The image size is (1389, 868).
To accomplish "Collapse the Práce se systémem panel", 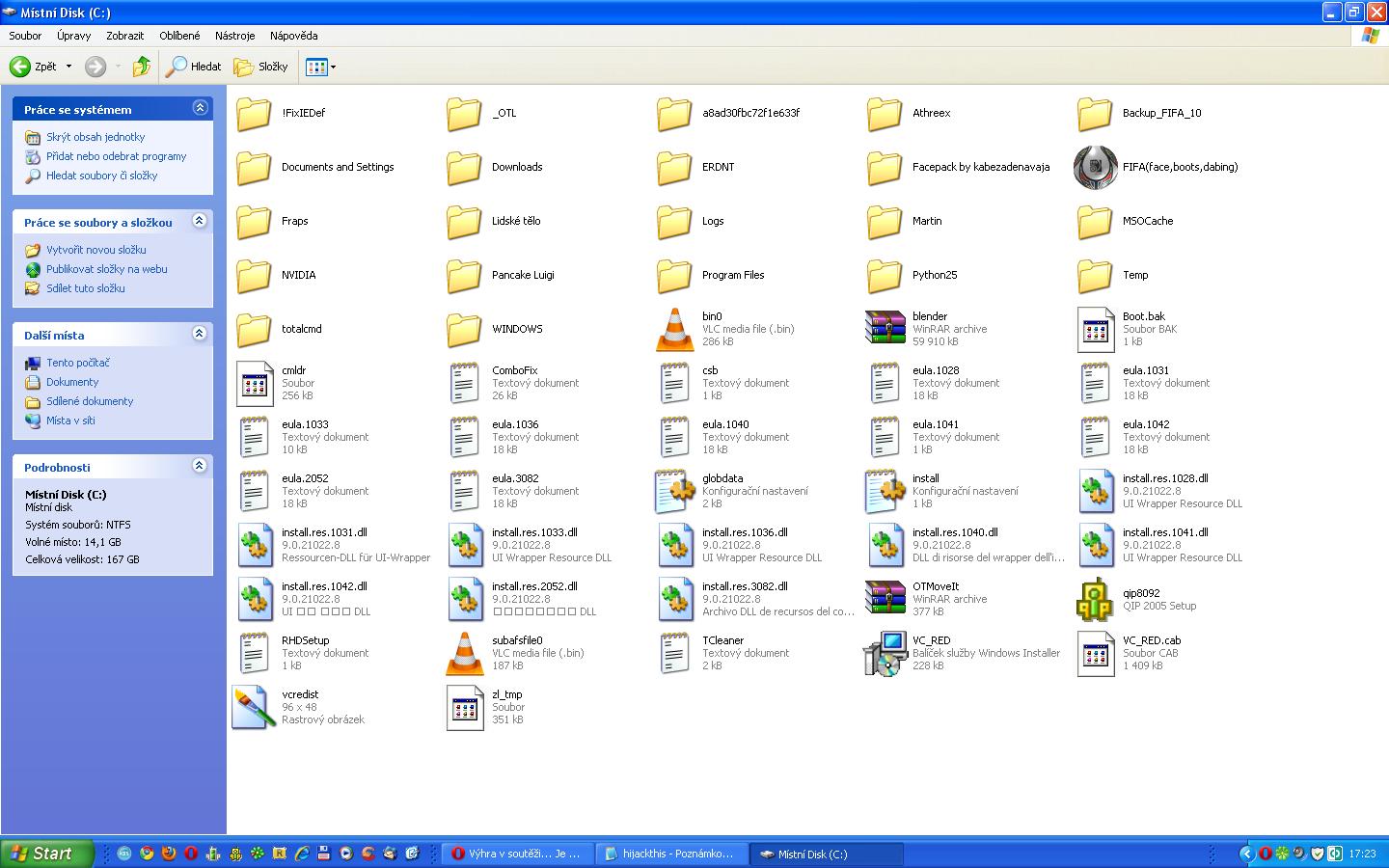I will (200, 108).
